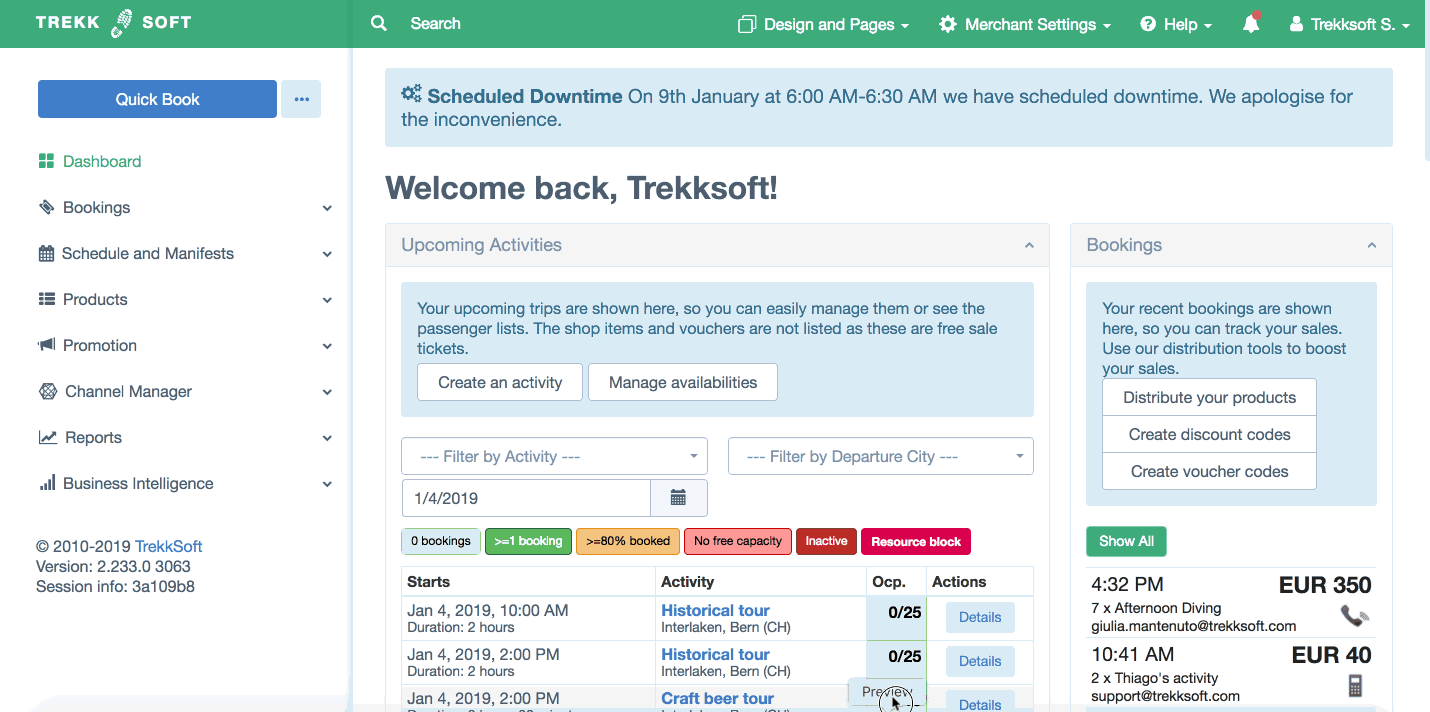Open the Design and Pages menu
The height and width of the screenshot is (712, 1430).
823,24
